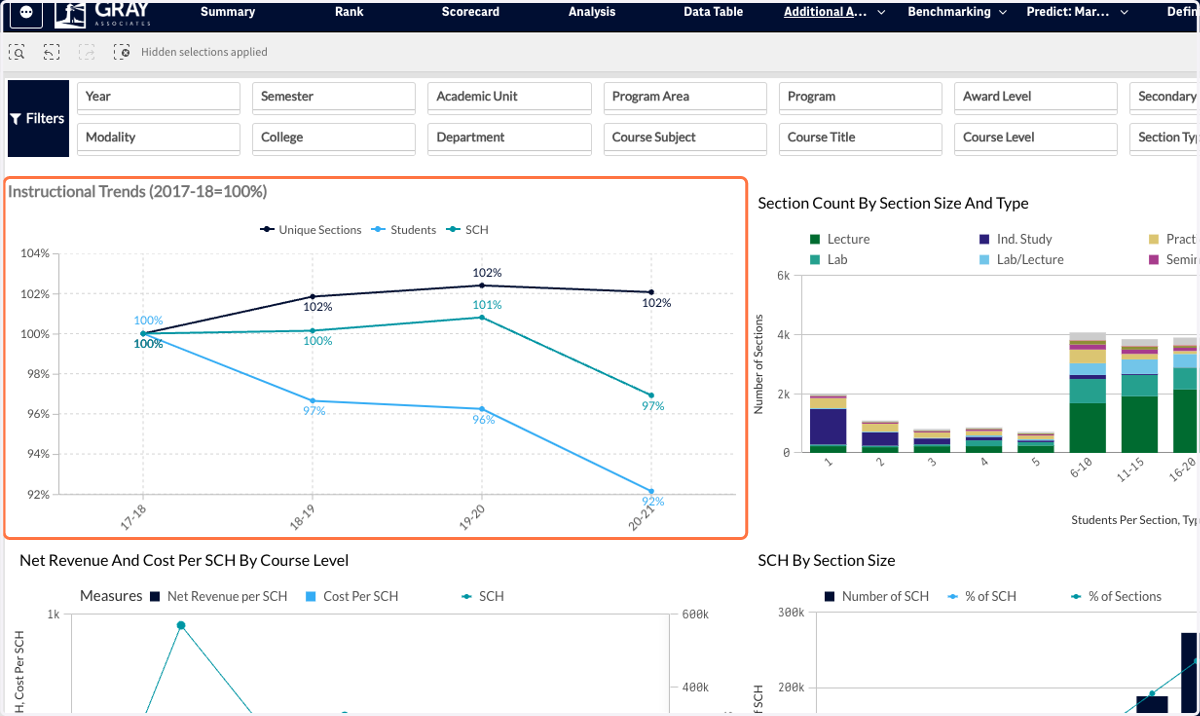Toggle Cost Per SCH legend item
This screenshot has width=1200, height=716.
point(351,596)
